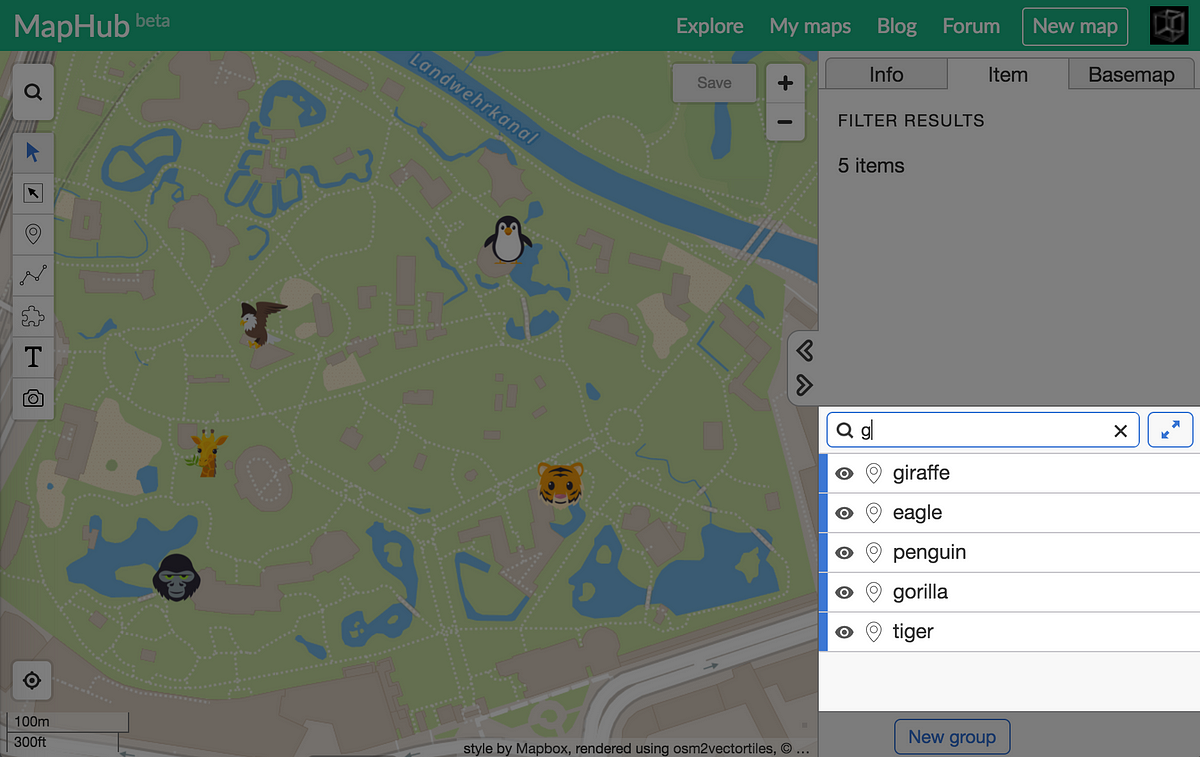Click the New map button
Screen dimensions: 1200x757
click(x=1075, y=26)
